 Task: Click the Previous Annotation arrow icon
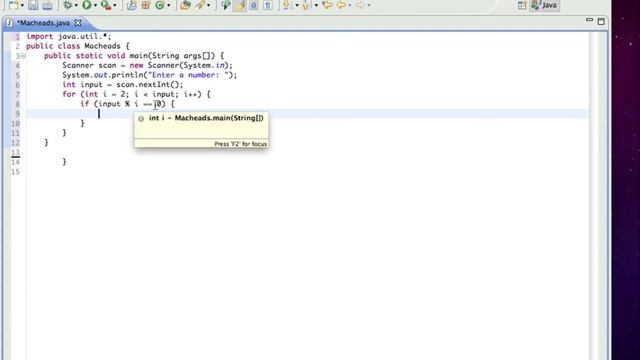[306, 5]
